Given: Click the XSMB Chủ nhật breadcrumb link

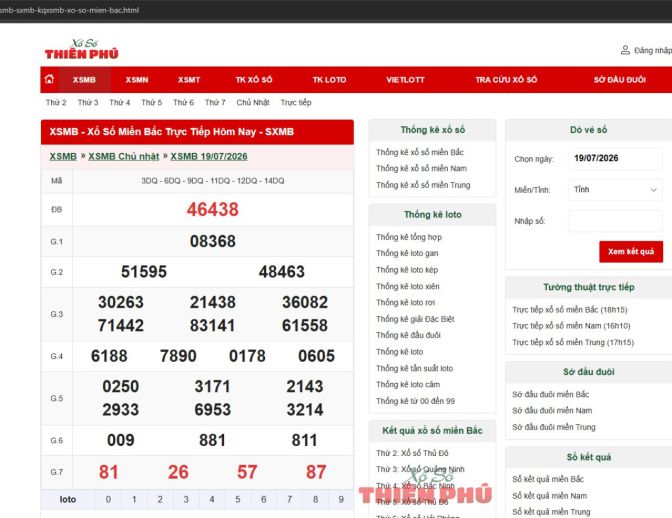Looking at the screenshot, I should pos(123,156).
